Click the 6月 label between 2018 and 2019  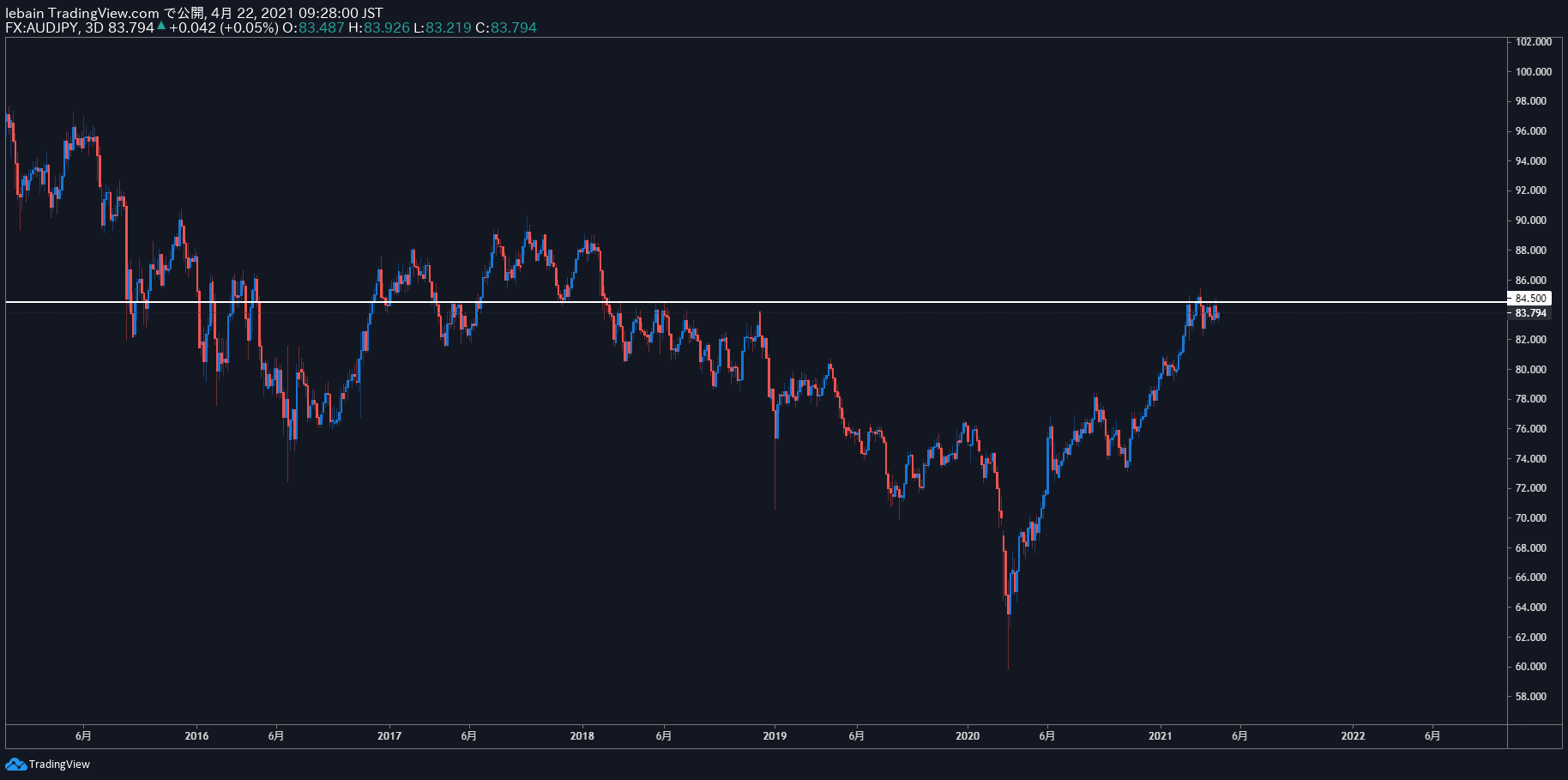click(664, 735)
